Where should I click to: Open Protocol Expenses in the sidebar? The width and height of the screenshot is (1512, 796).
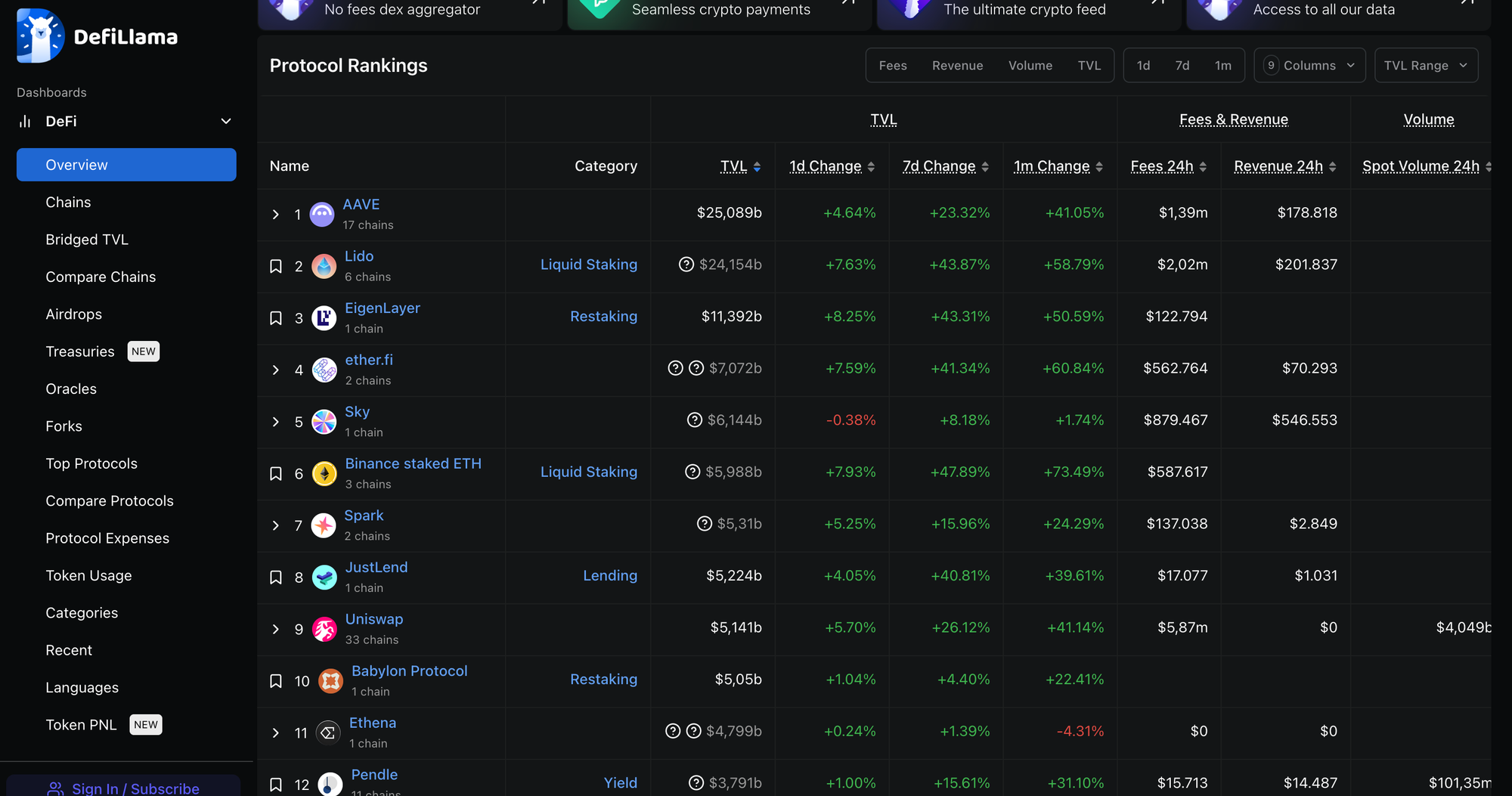point(107,538)
